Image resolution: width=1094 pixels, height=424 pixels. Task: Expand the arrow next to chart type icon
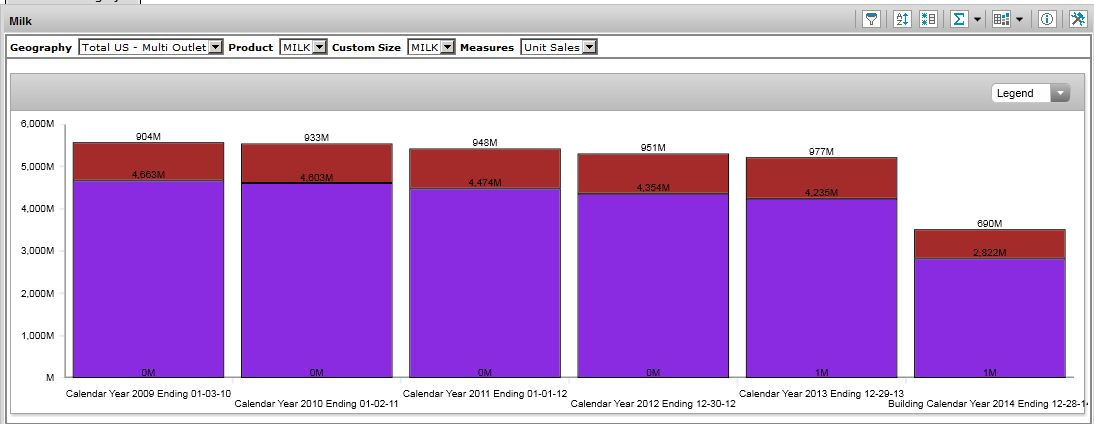pos(1019,20)
